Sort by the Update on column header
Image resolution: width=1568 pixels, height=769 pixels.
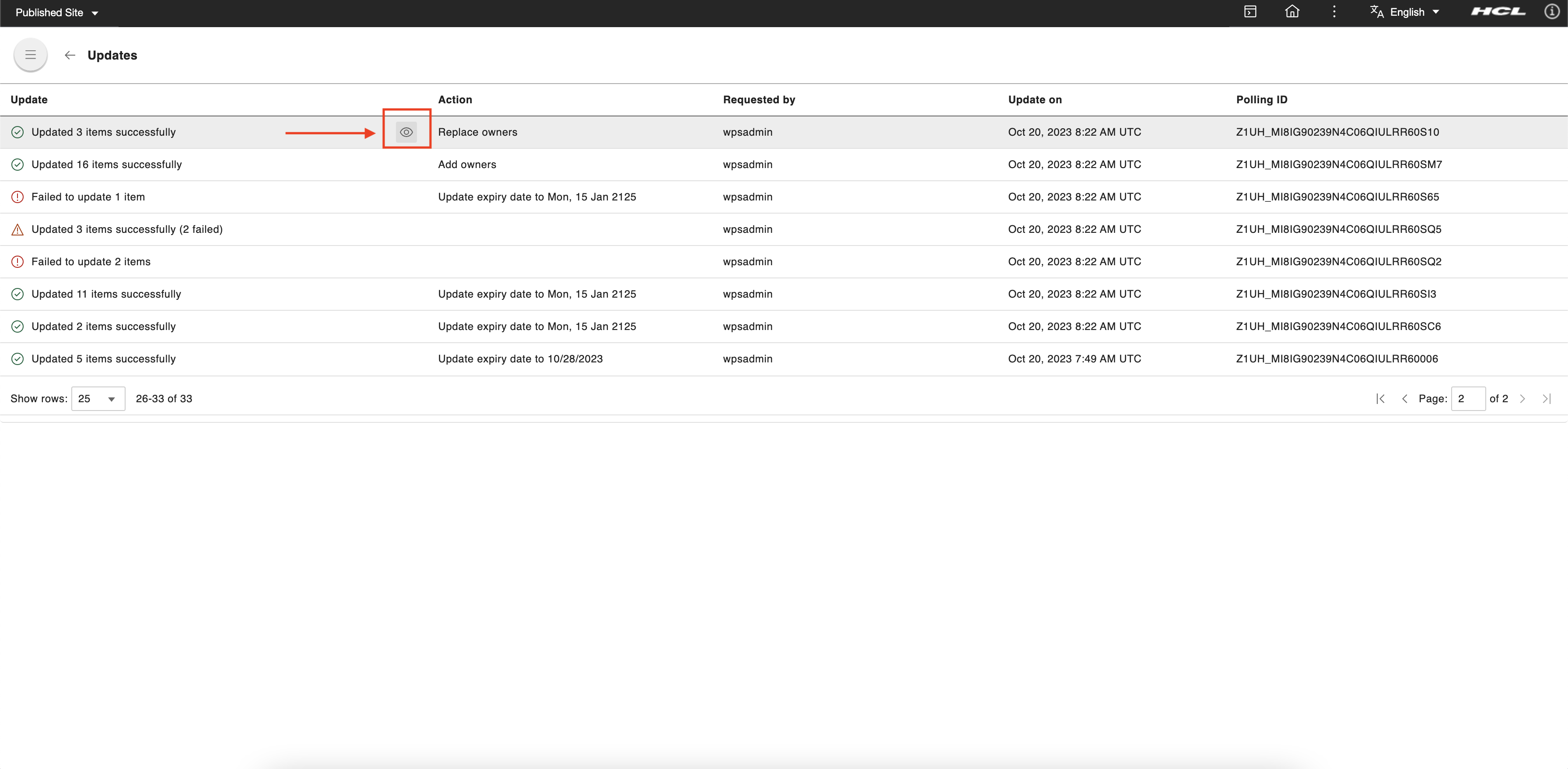[x=1035, y=100]
